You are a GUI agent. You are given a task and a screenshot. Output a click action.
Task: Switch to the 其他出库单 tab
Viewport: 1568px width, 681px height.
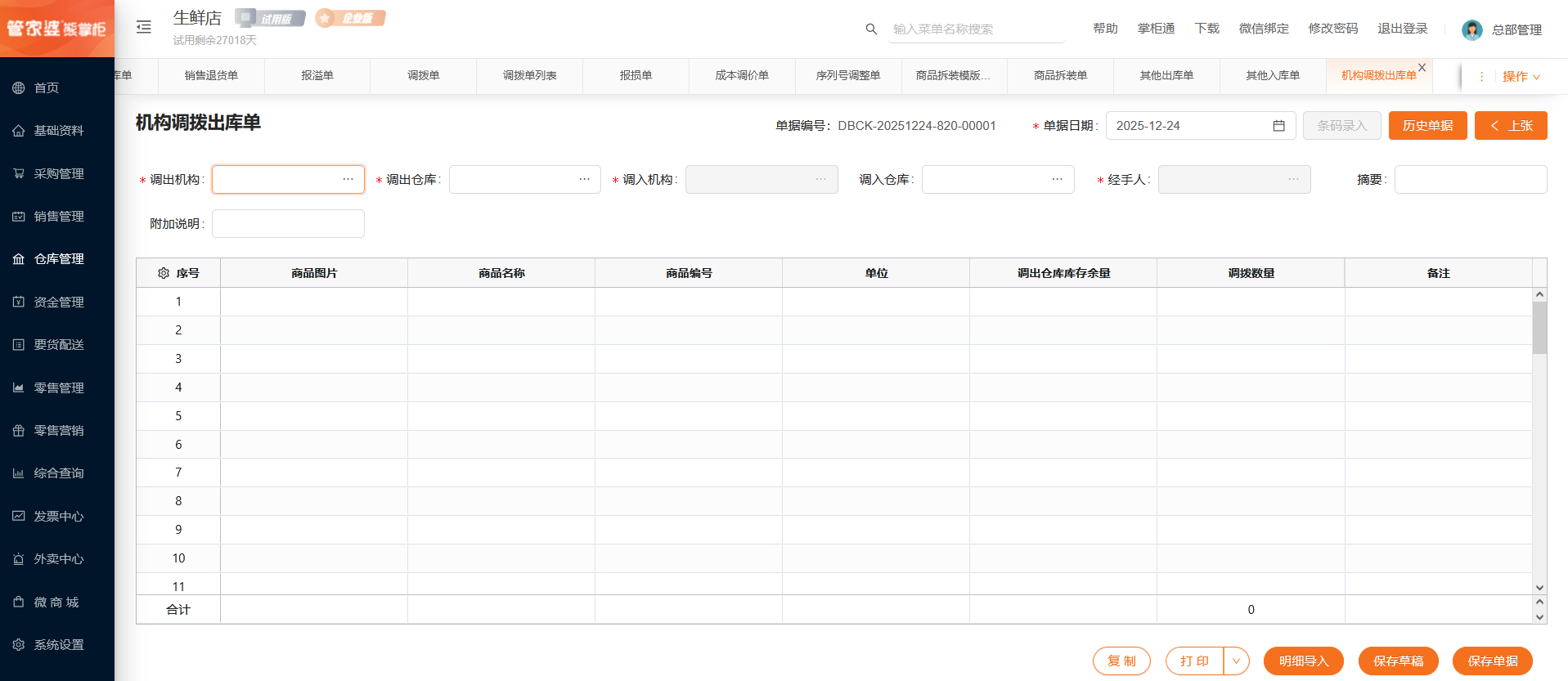coord(1166,75)
